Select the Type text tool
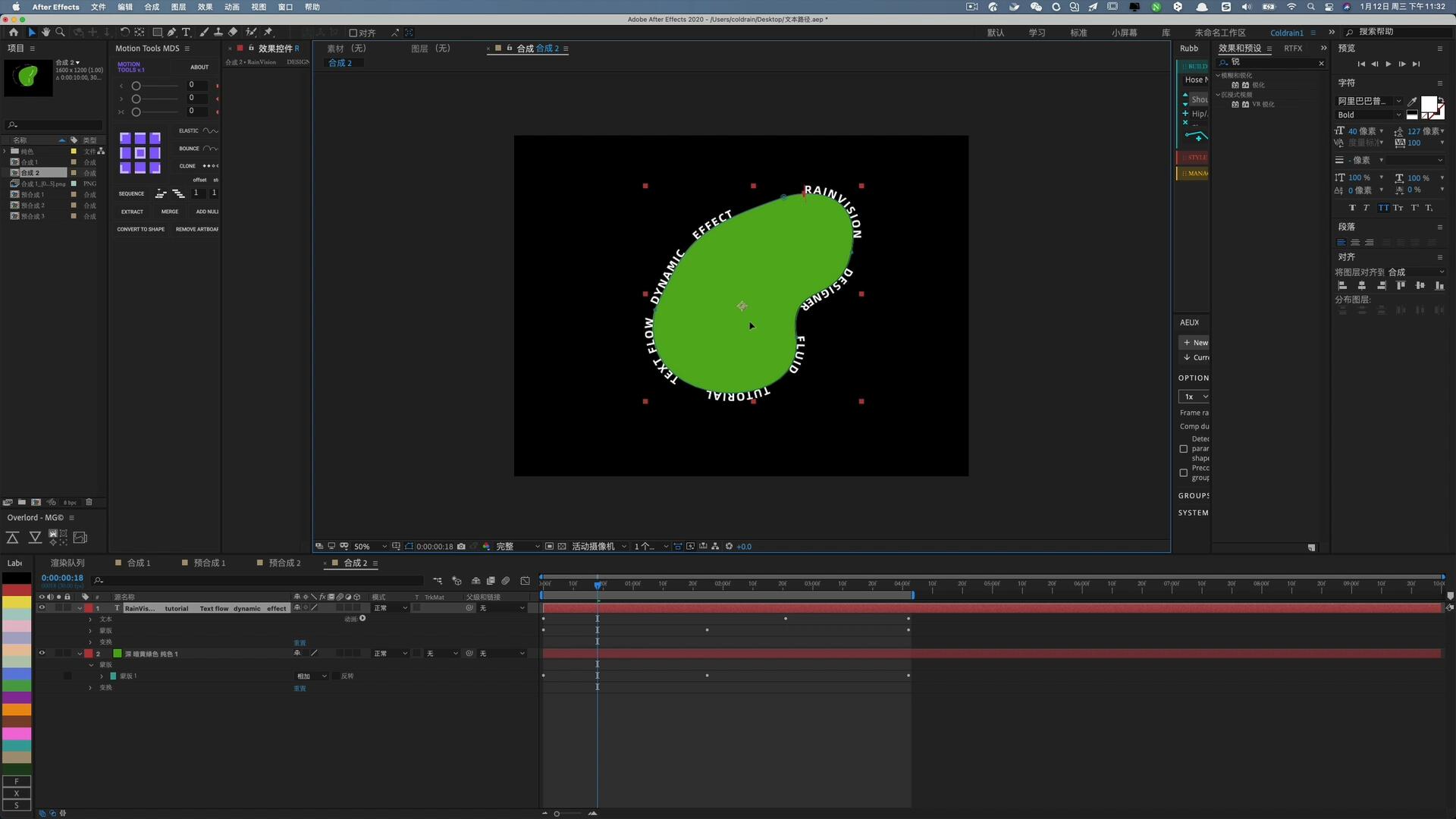 [186, 33]
